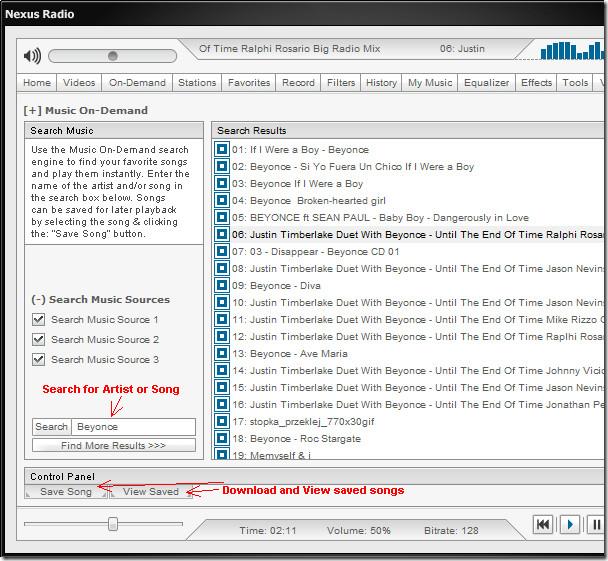
Task: Click the now-playing title 'Of Time Ralphi Rosario Big Radio Mix'
Action: 289,49
